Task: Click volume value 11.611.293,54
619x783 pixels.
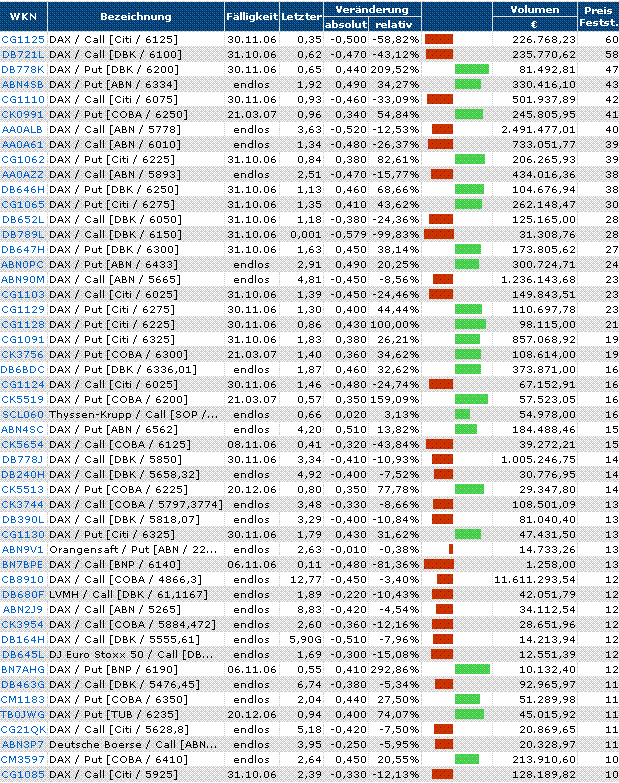Action: coord(535,579)
